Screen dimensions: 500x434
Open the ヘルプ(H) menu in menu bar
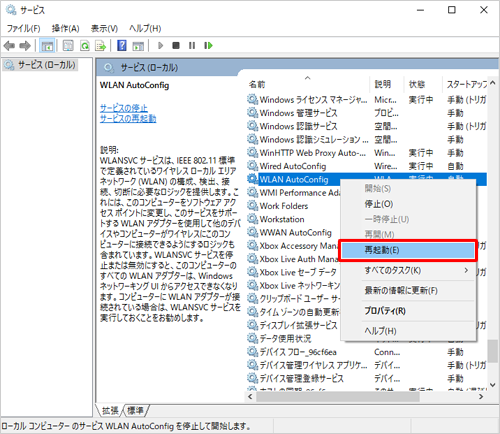click(x=145, y=28)
